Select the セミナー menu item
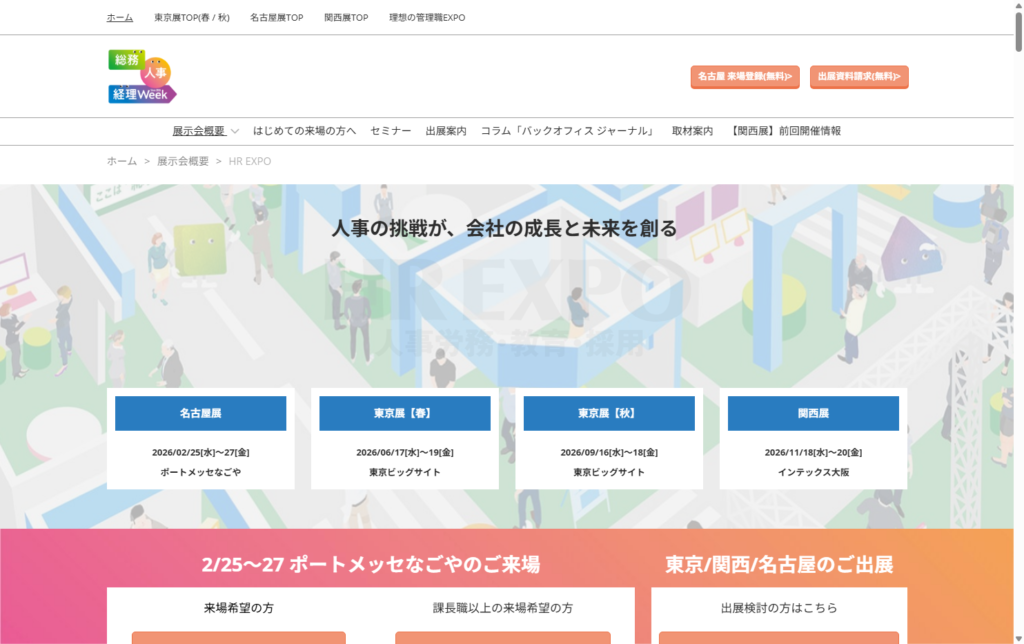The height and width of the screenshot is (644, 1024). [x=390, y=131]
